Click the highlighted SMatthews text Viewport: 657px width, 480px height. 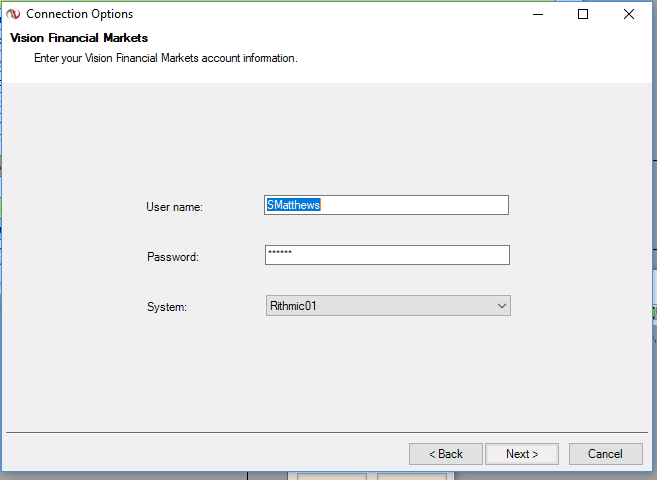293,205
